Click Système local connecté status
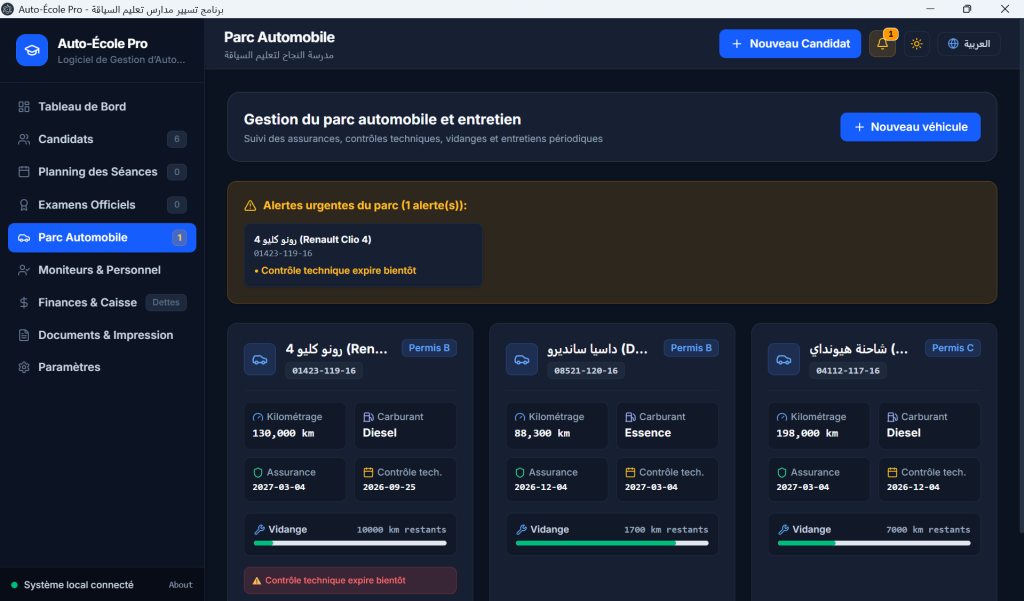The height and width of the screenshot is (601, 1024). coord(72,585)
